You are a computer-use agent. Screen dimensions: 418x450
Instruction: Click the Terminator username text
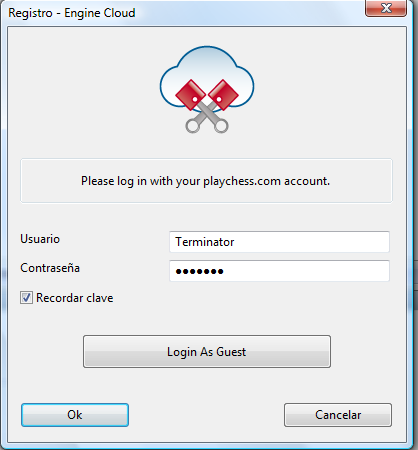click(205, 242)
